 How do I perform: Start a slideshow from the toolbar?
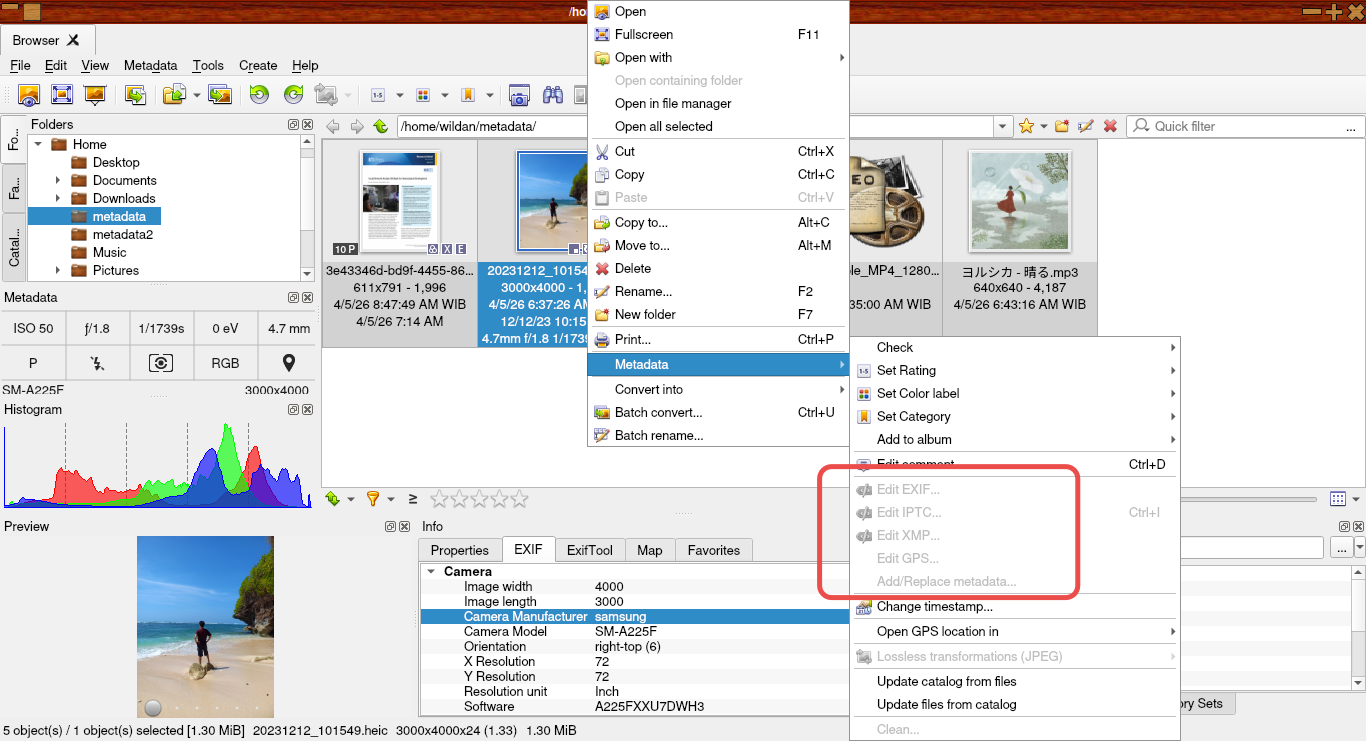(93, 94)
